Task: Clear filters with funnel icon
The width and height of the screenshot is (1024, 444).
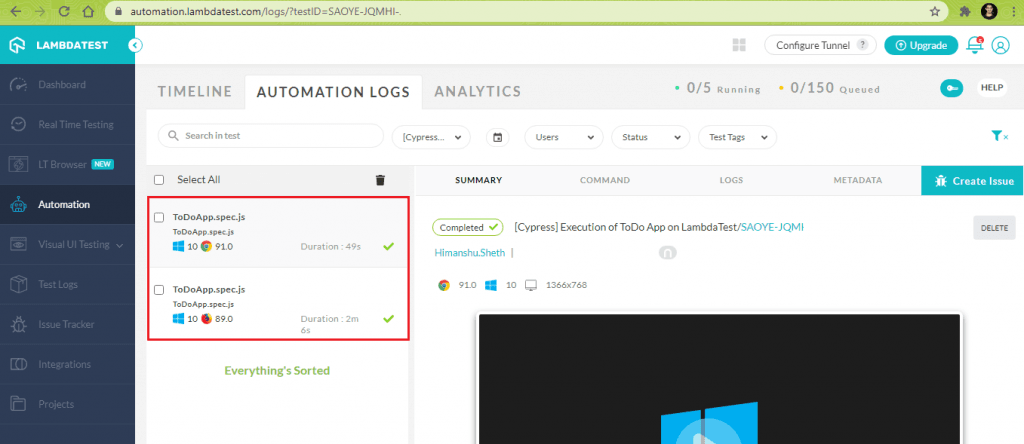Action: 999,136
